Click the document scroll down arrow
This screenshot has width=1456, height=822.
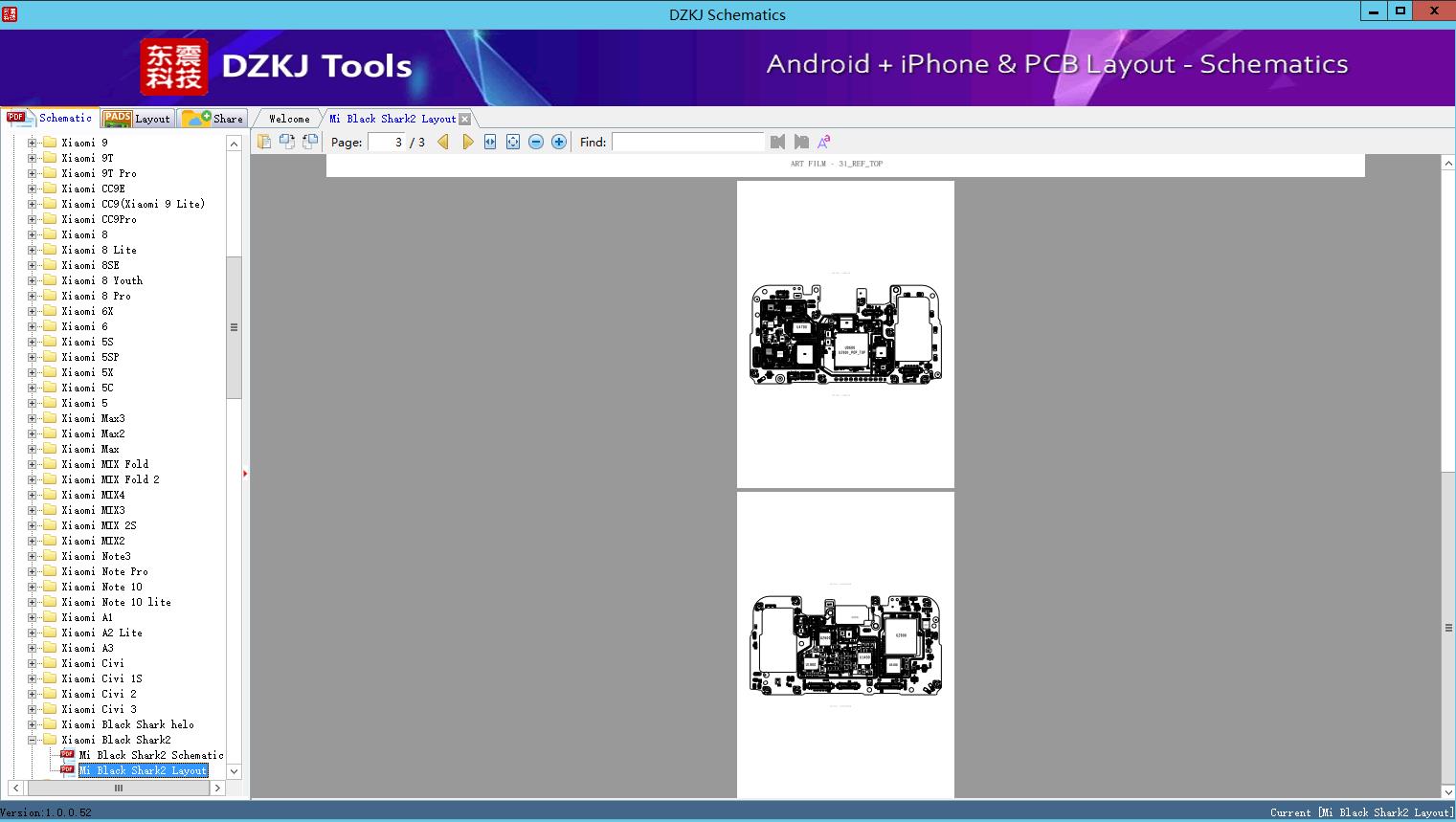click(1448, 791)
